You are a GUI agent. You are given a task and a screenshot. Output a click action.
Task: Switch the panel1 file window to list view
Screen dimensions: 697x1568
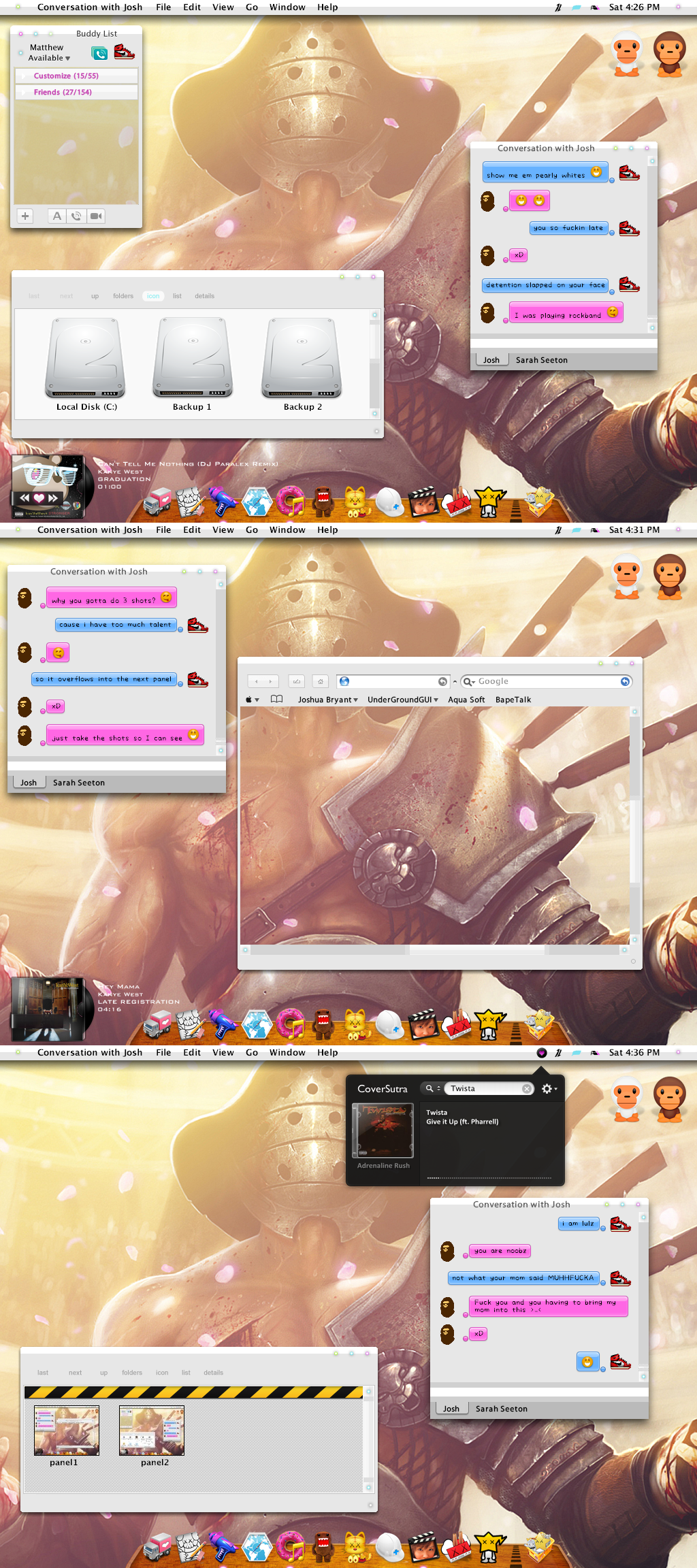pyautogui.click(x=186, y=1373)
